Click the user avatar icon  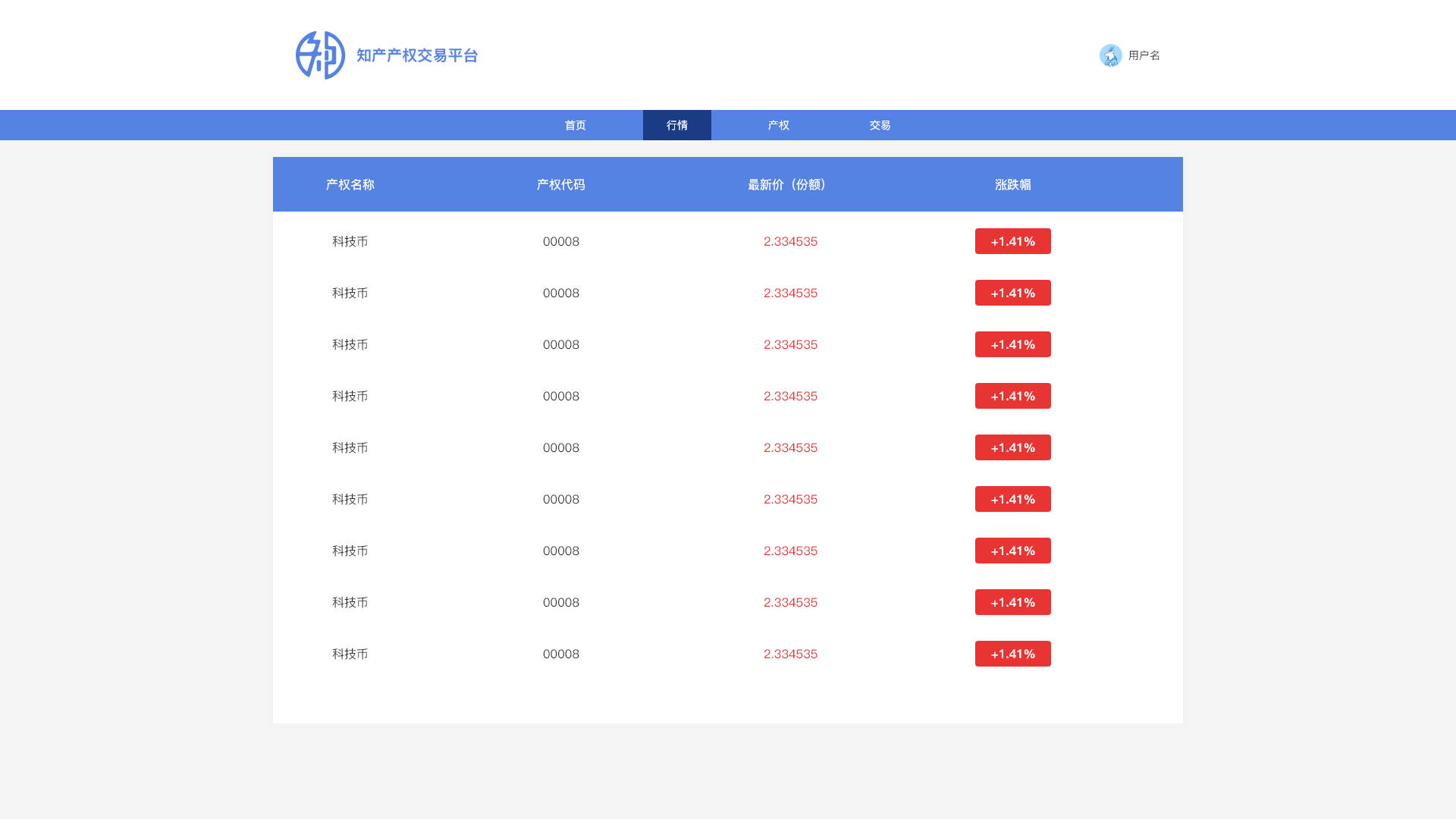click(1110, 55)
